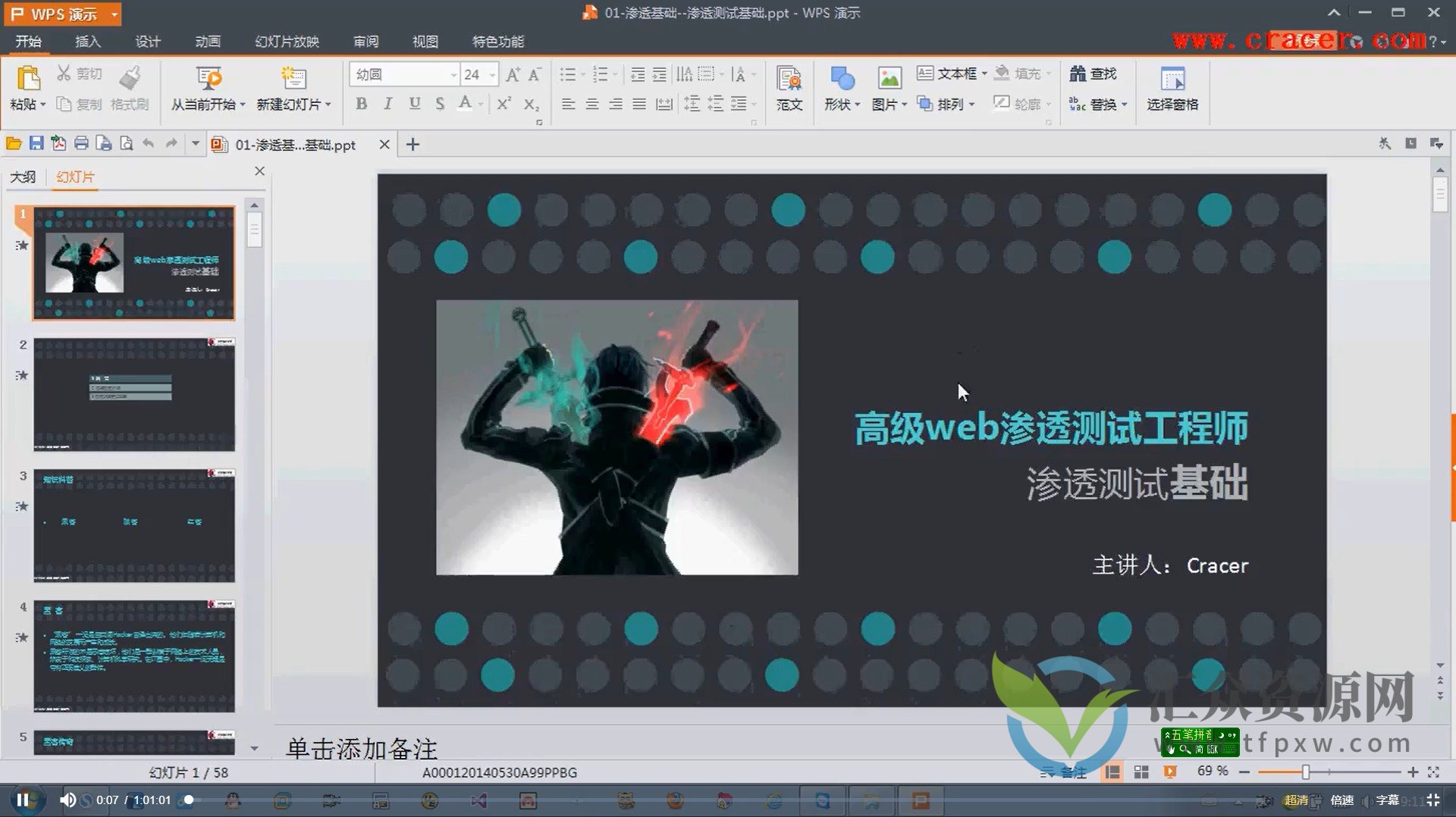Switch to the 插入 ribbon tab
This screenshot has height=817, width=1456.
(x=87, y=42)
